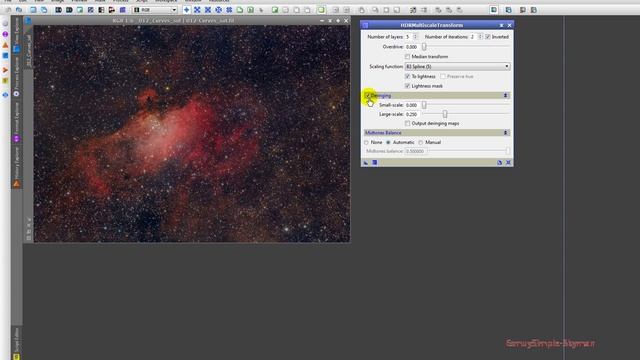Click the orange triangle icon in left strip
640x360 pixels.
[x=5, y=45]
